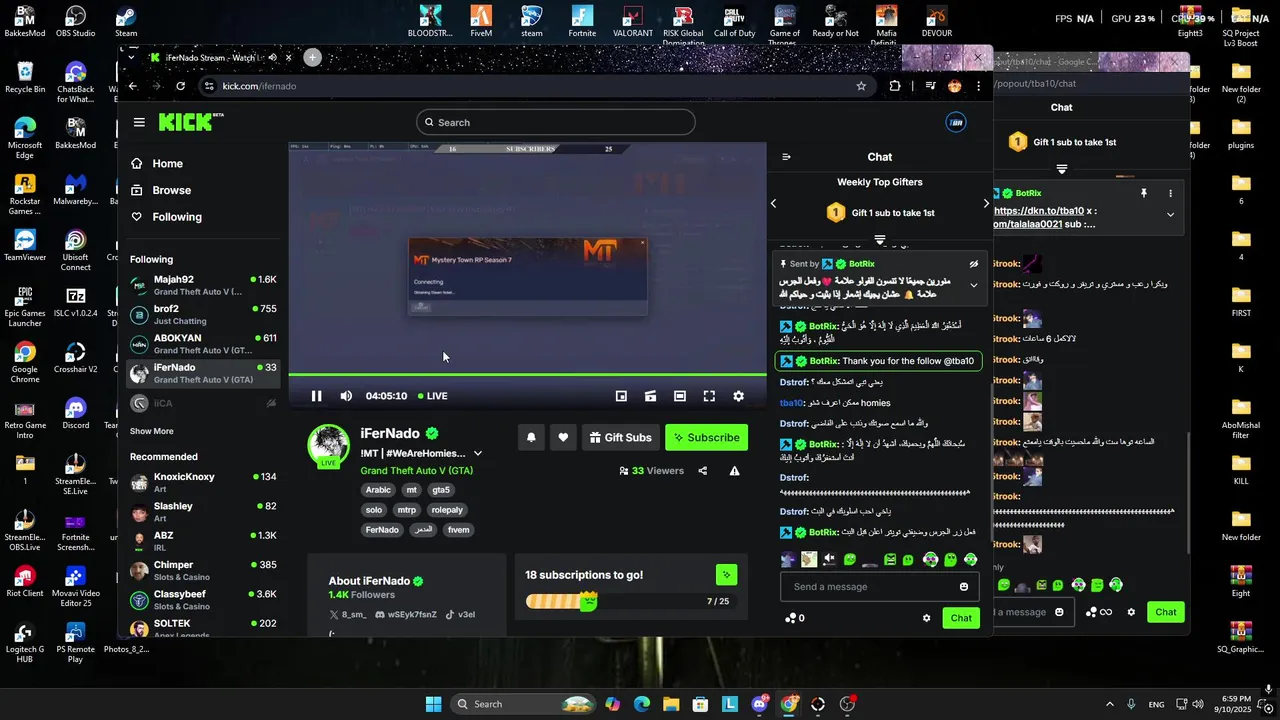Click the Gift Subs button

[620, 437]
